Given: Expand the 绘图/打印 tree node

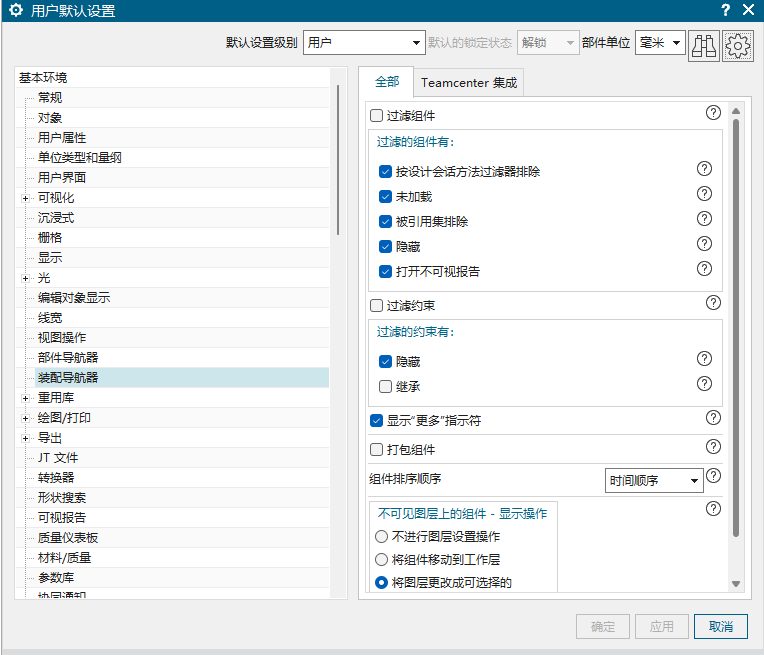Looking at the screenshot, I should 25,419.
